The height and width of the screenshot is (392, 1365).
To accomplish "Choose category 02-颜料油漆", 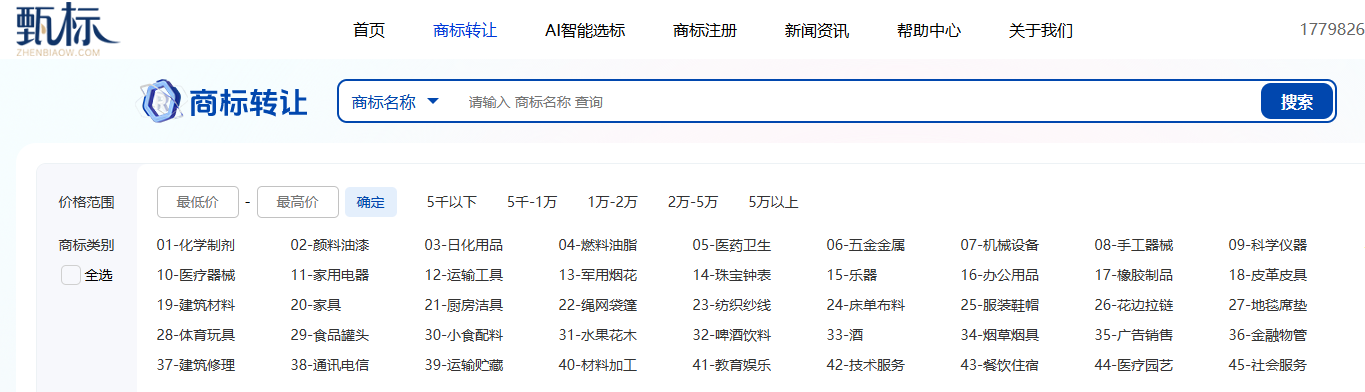I will pos(330,245).
